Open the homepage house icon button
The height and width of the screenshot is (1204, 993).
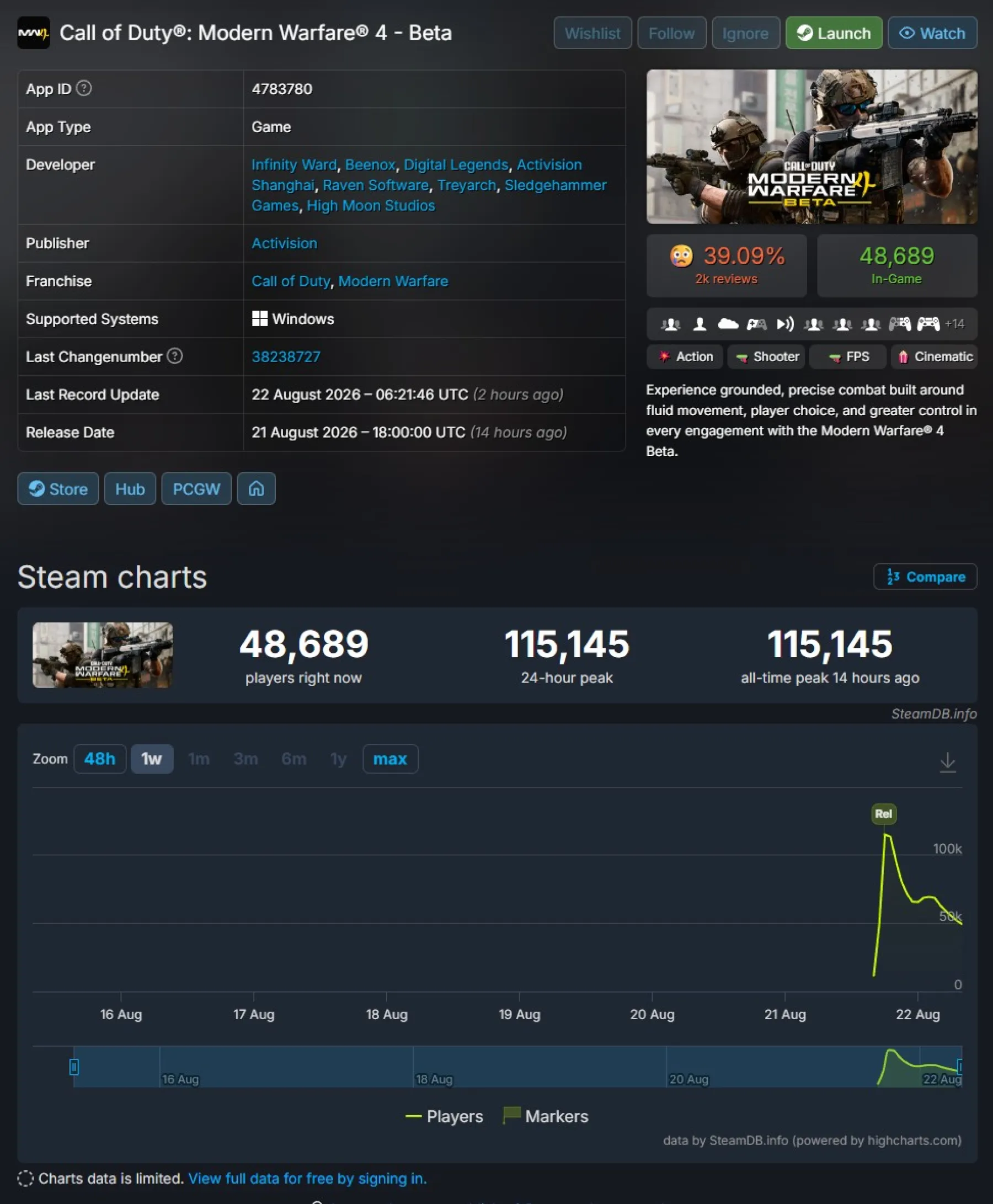click(257, 488)
